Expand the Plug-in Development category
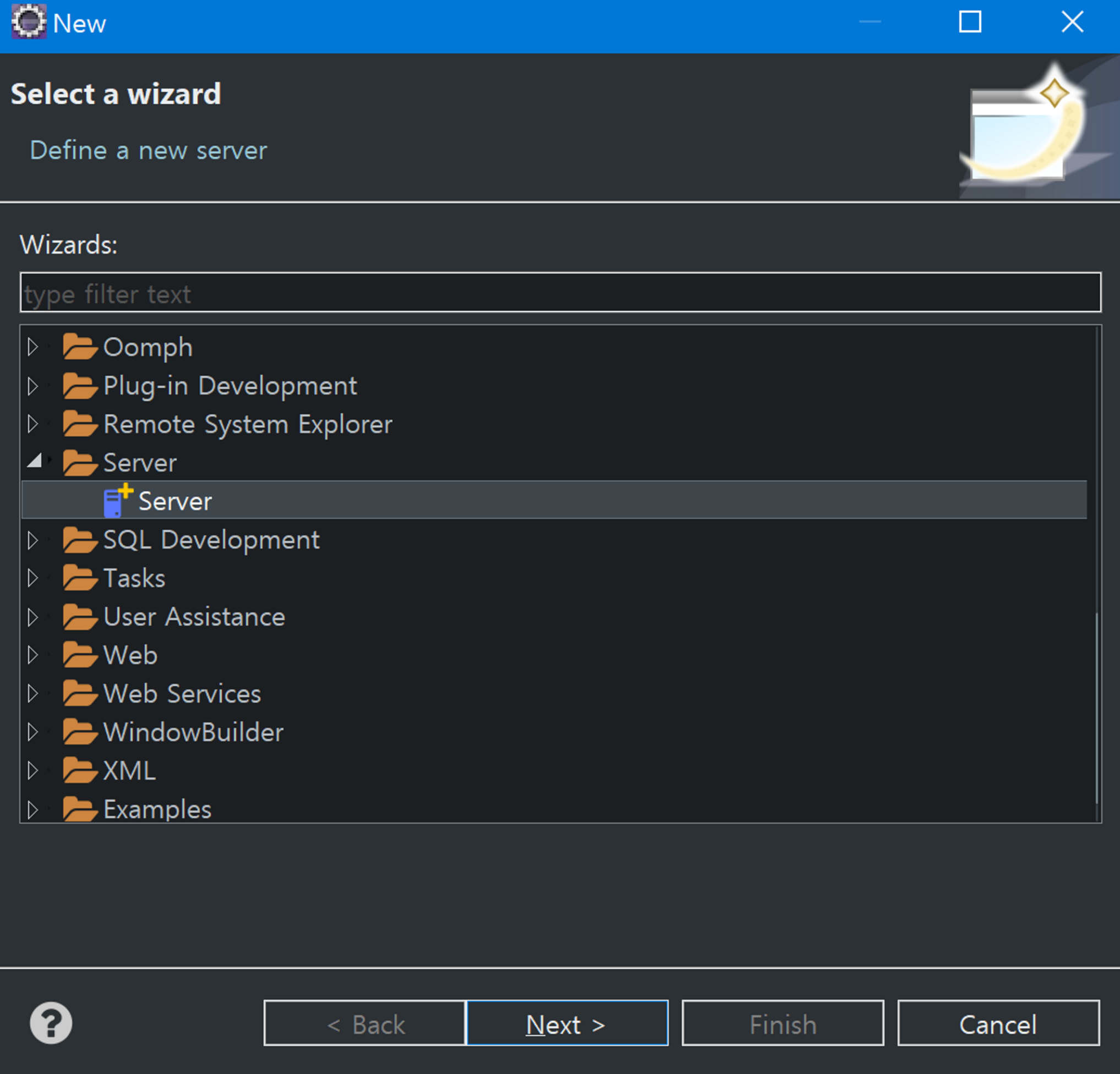This screenshot has height=1074, width=1120. pos(32,386)
